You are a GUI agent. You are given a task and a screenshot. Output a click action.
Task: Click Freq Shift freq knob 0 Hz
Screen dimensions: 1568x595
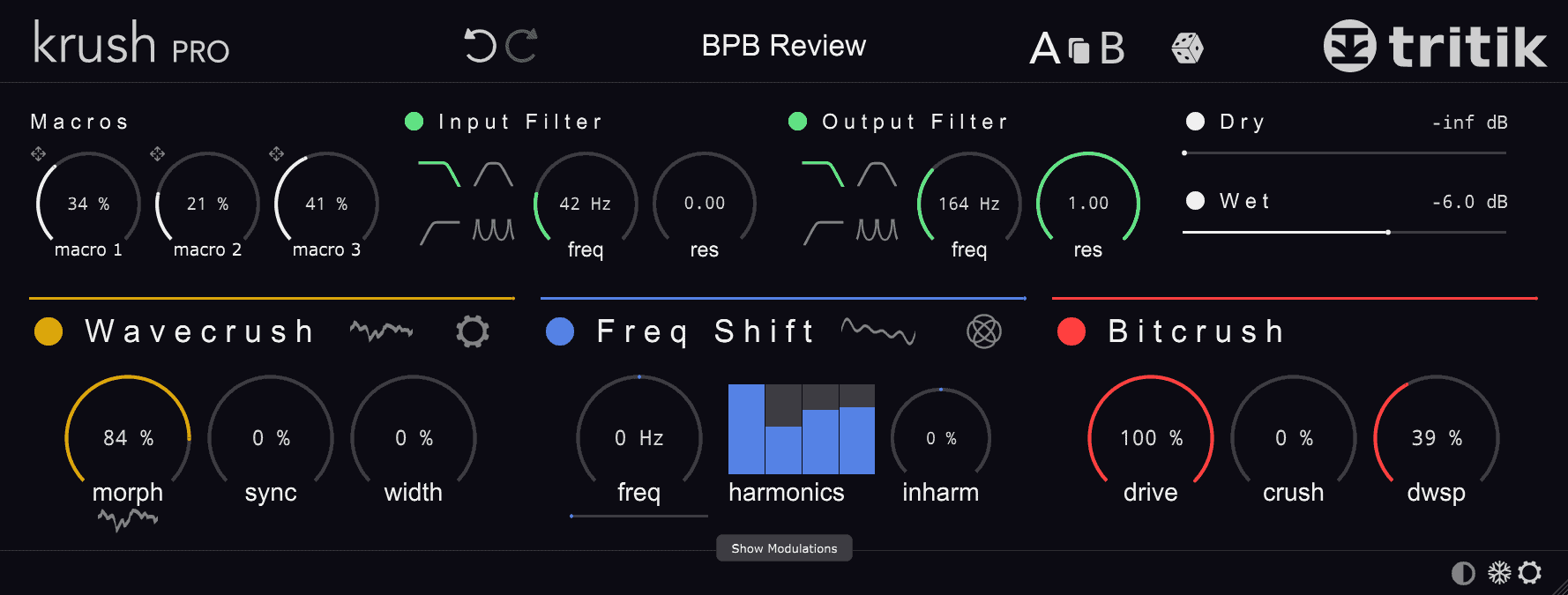[x=639, y=437]
